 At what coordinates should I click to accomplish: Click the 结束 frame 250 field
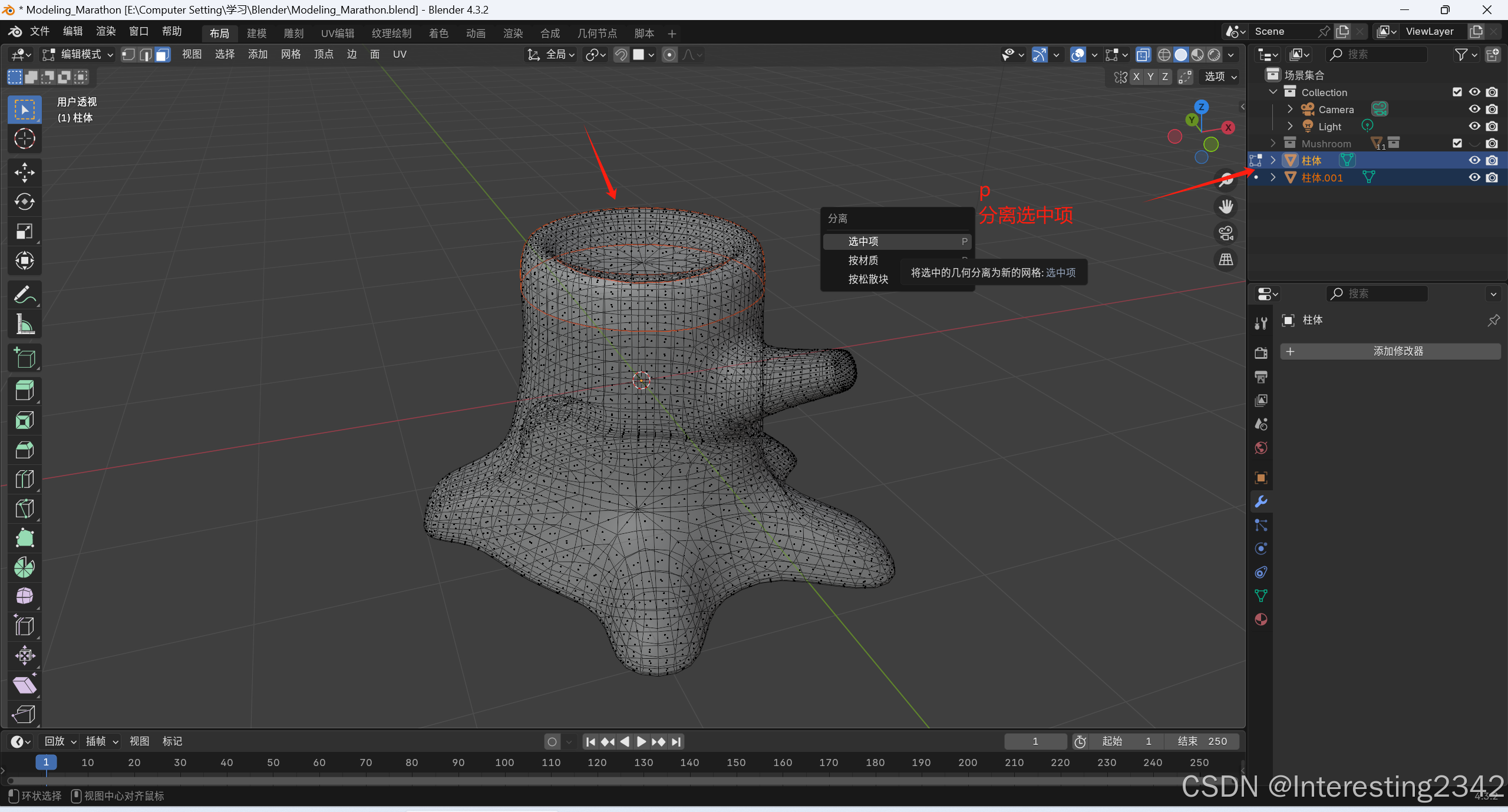click(1202, 741)
